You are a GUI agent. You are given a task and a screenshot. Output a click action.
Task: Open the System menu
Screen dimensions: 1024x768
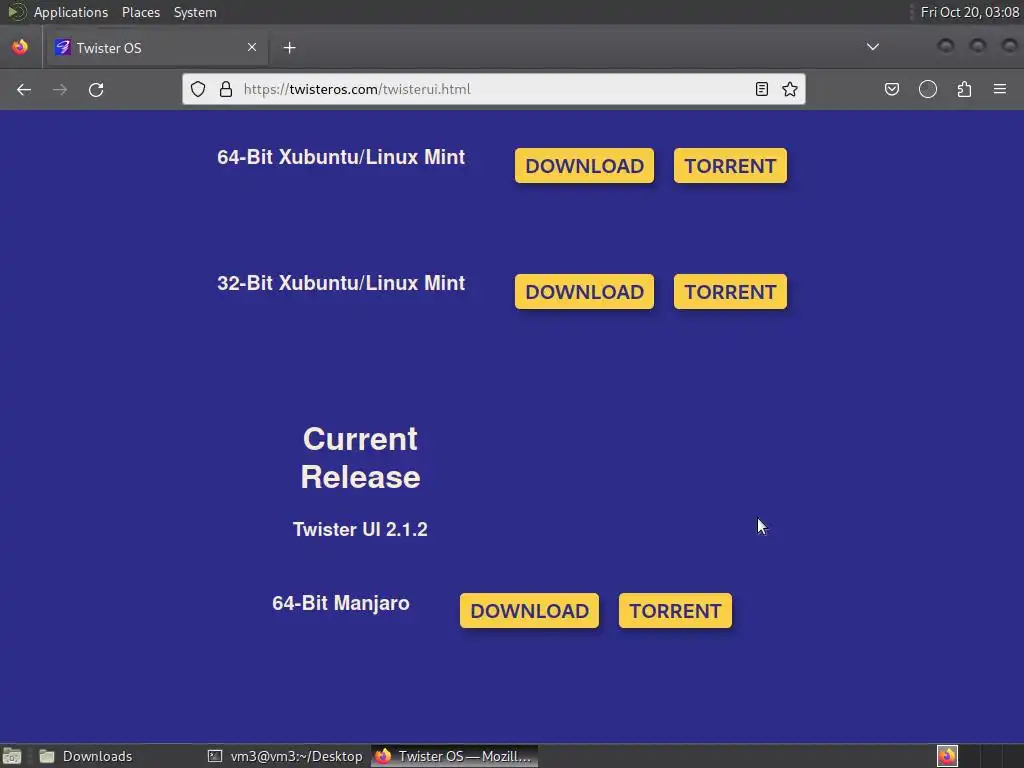(x=195, y=12)
